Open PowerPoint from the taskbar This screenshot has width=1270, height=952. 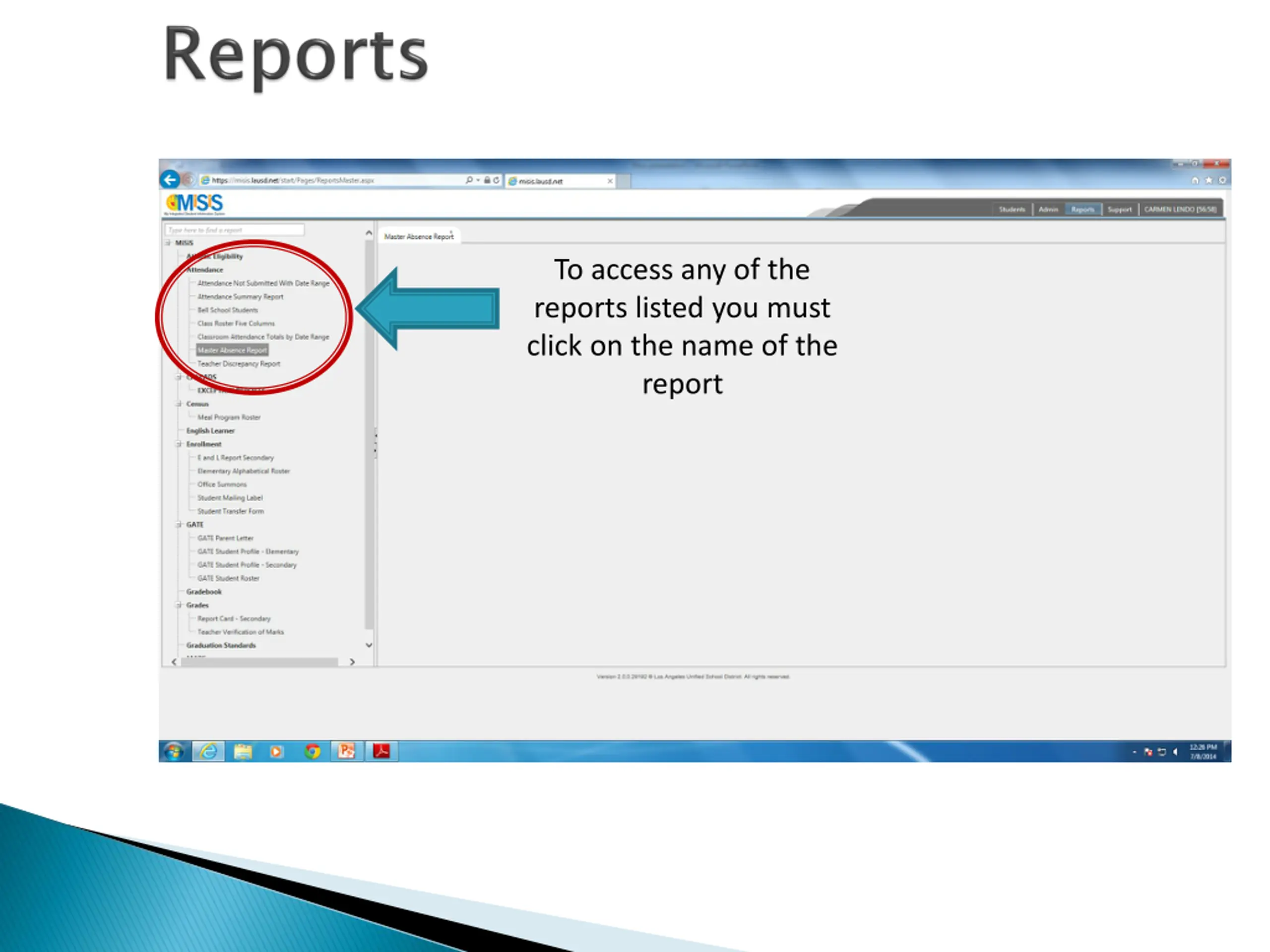[347, 751]
